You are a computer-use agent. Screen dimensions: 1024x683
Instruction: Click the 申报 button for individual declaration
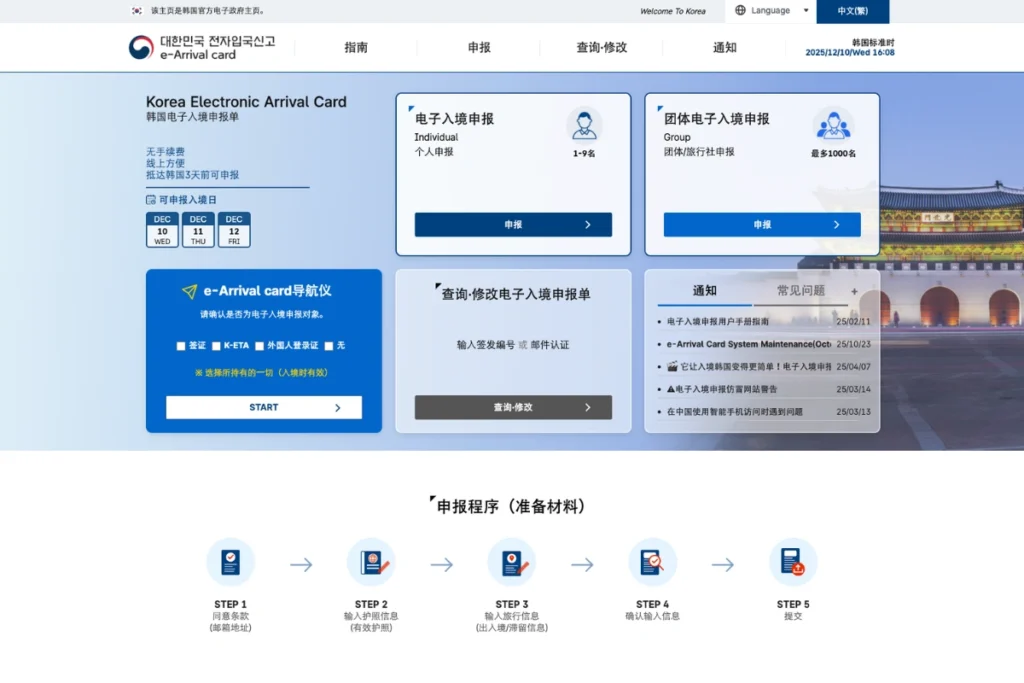513,224
